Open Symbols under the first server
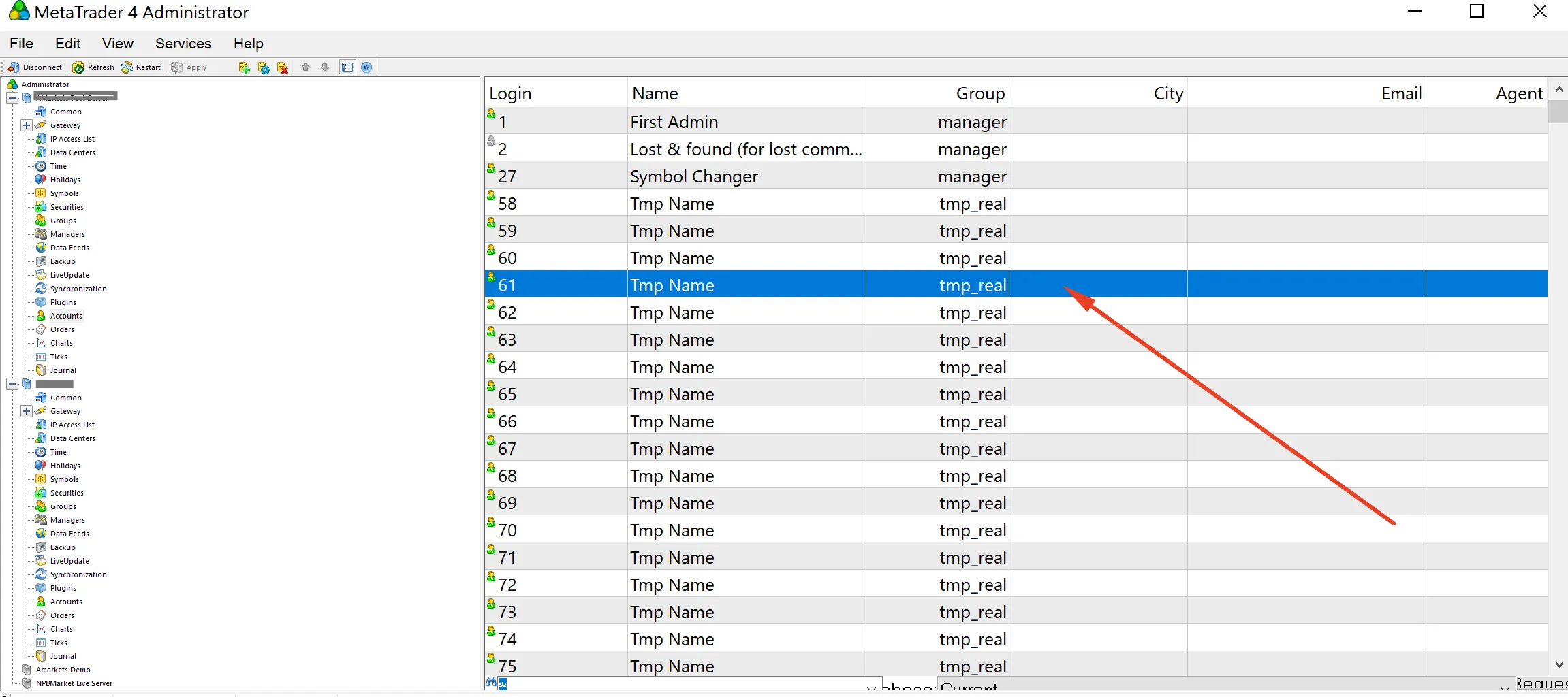The width and height of the screenshot is (1568, 697). (x=64, y=193)
